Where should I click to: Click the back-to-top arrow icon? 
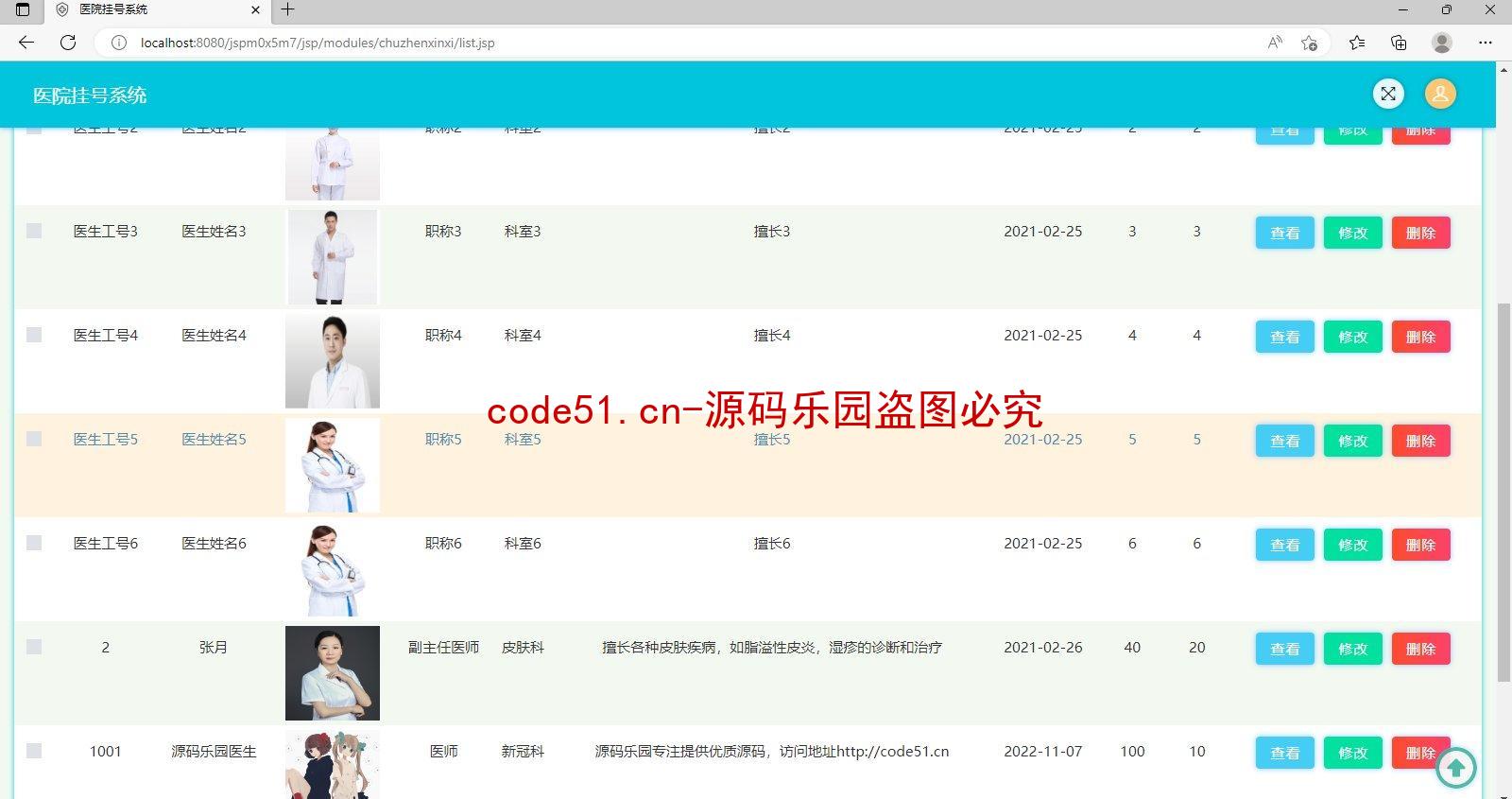click(x=1456, y=768)
